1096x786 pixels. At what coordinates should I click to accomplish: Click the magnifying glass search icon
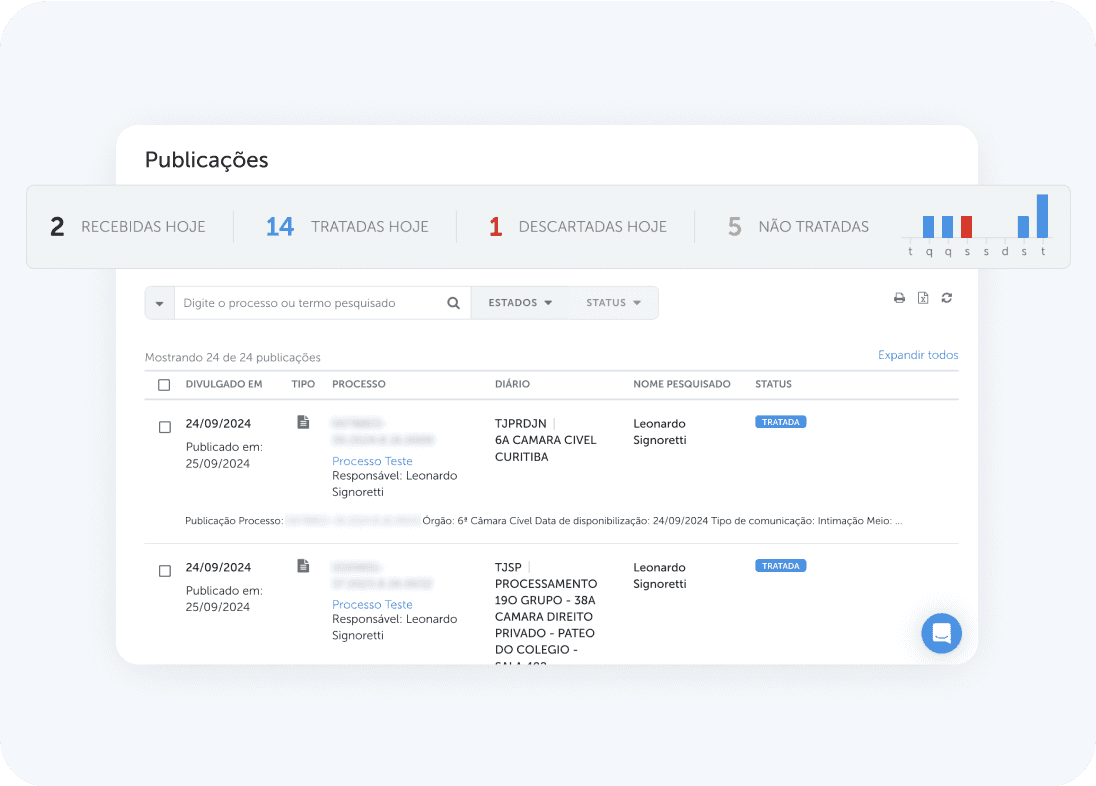[x=453, y=302]
